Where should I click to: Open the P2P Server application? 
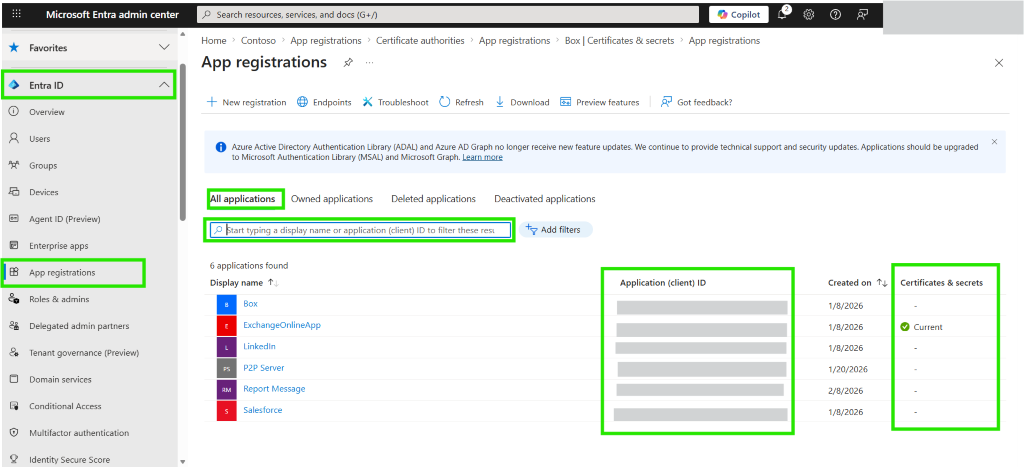(263, 368)
